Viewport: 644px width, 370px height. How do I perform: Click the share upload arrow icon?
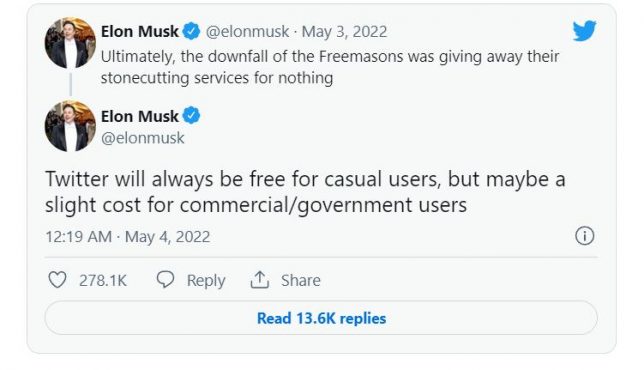[x=260, y=280]
